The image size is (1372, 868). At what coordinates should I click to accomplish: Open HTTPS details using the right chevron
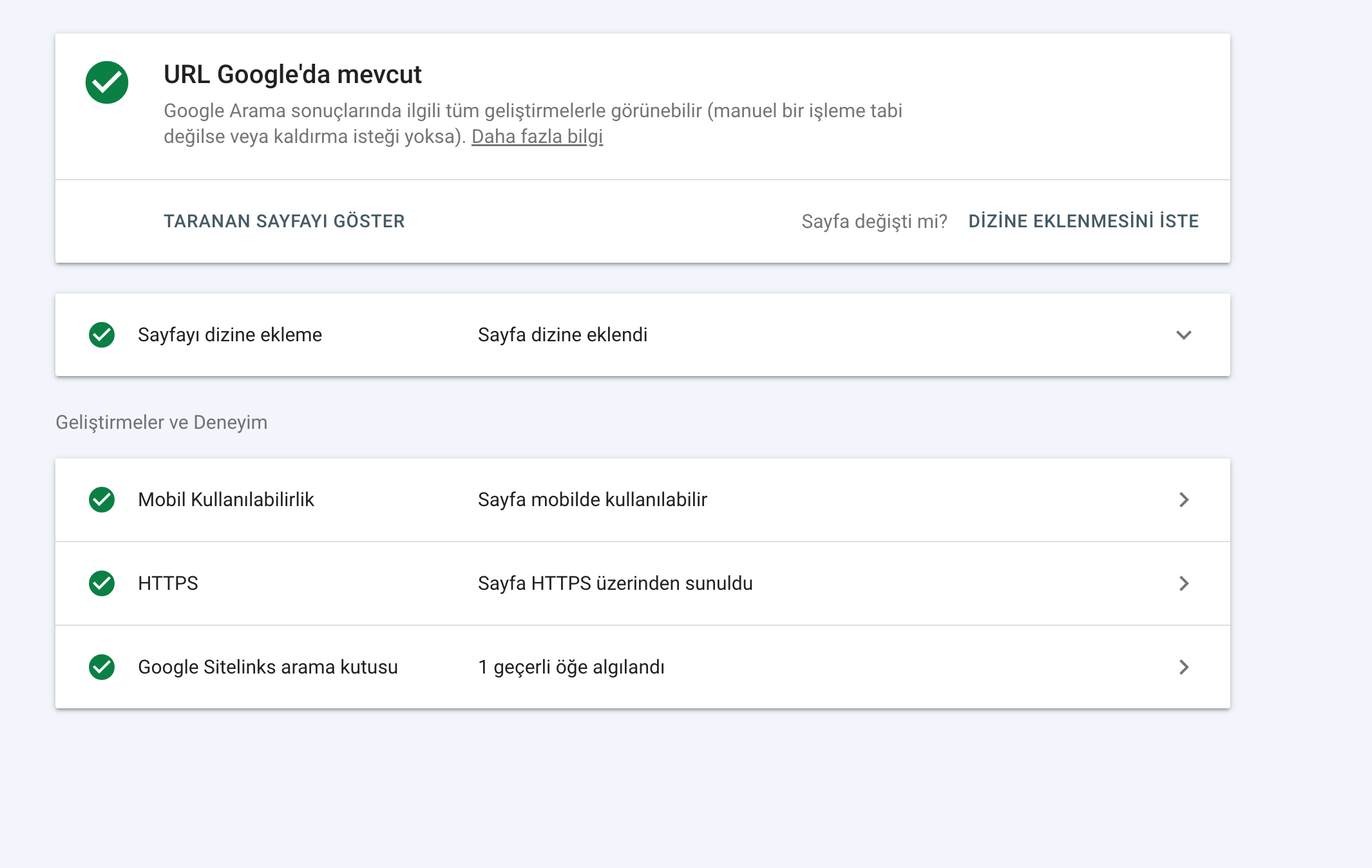coord(1184,583)
